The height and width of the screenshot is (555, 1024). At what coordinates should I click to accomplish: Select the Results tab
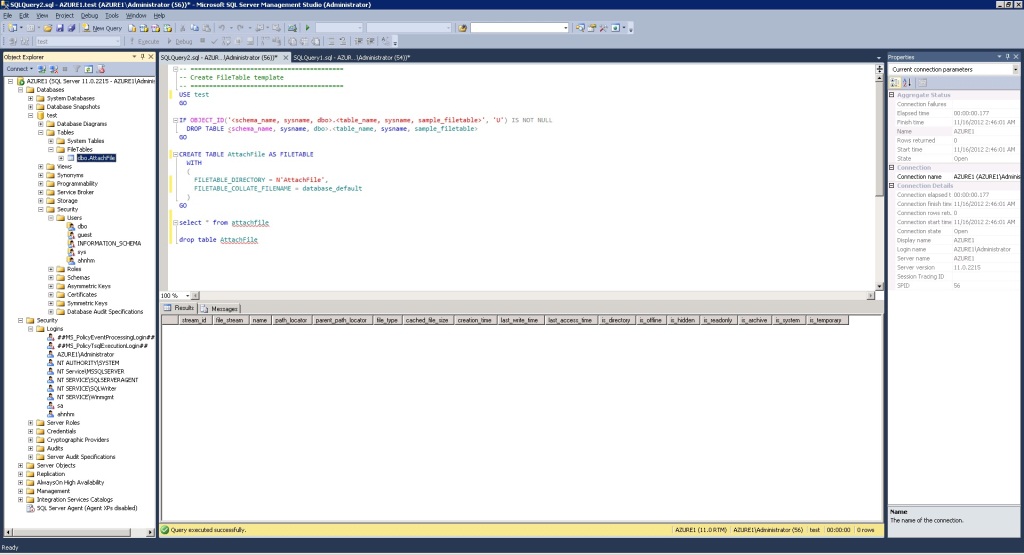[x=180, y=308]
